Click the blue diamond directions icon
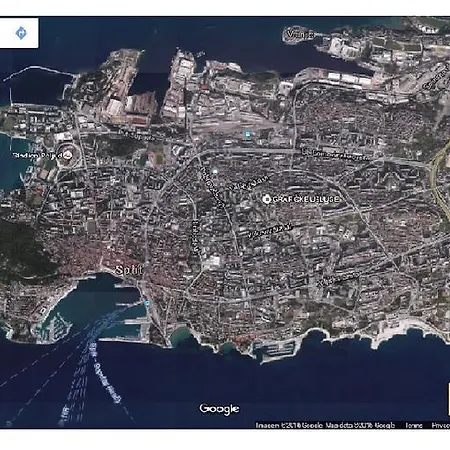Image resolution: width=450 pixels, height=450 pixels. [x=21, y=33]
